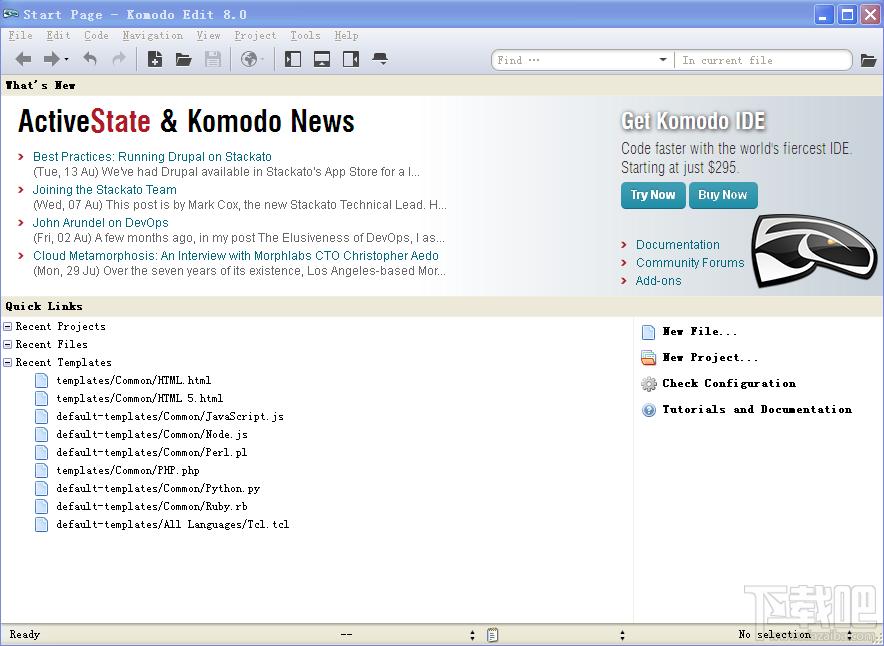884x646 pixels.
Task: Click the file icon next to Python.py template
Action: tap(41, 489)
